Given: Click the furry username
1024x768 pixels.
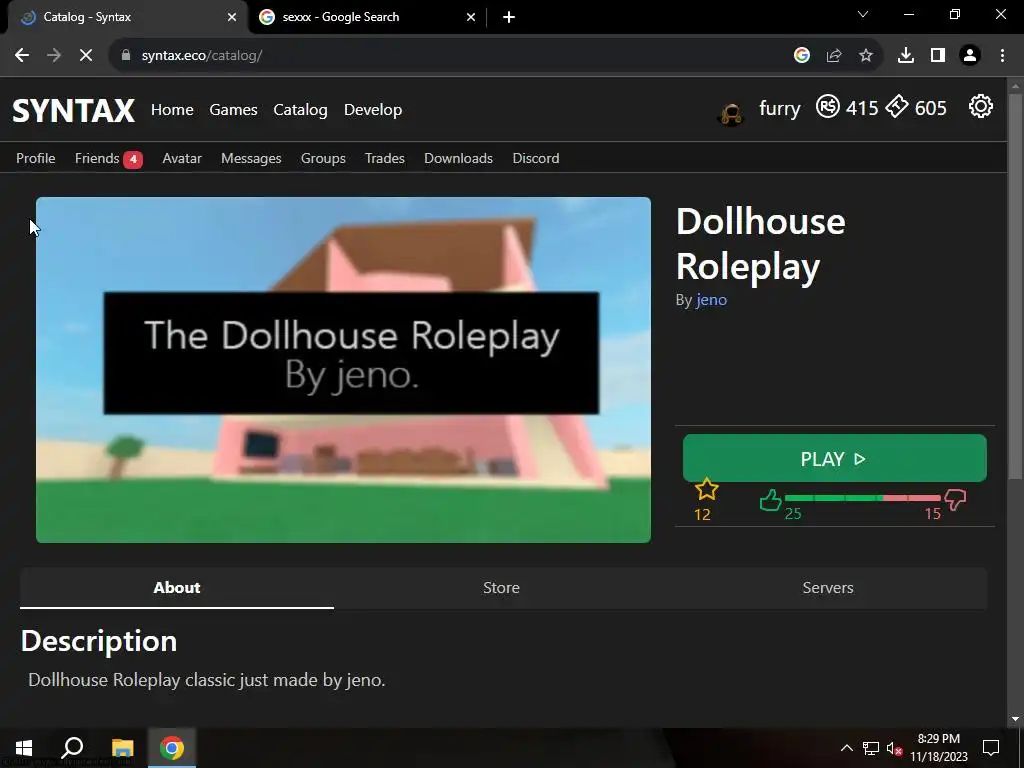Looking at the screenshot, I should point(780,108).
